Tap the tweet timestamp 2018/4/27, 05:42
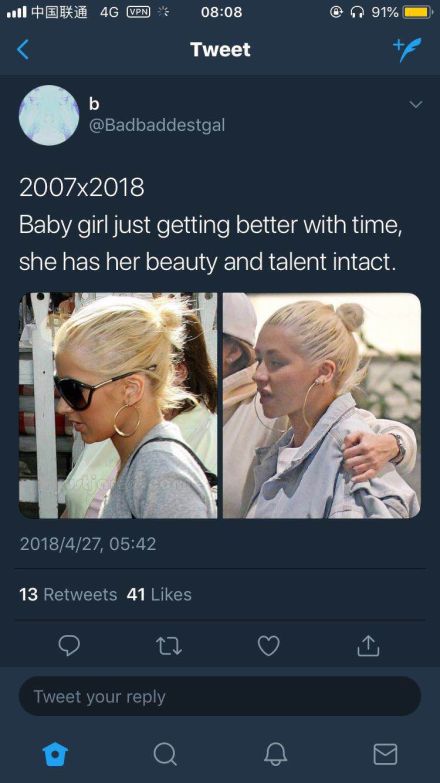The width and height of the screenshot is (440, 783). 88,544
